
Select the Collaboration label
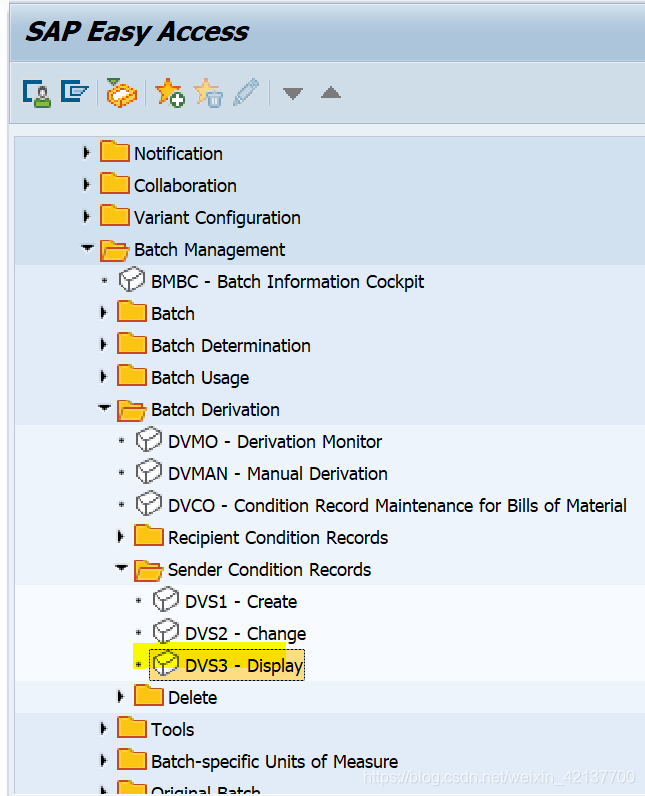(x=185, y=186)
